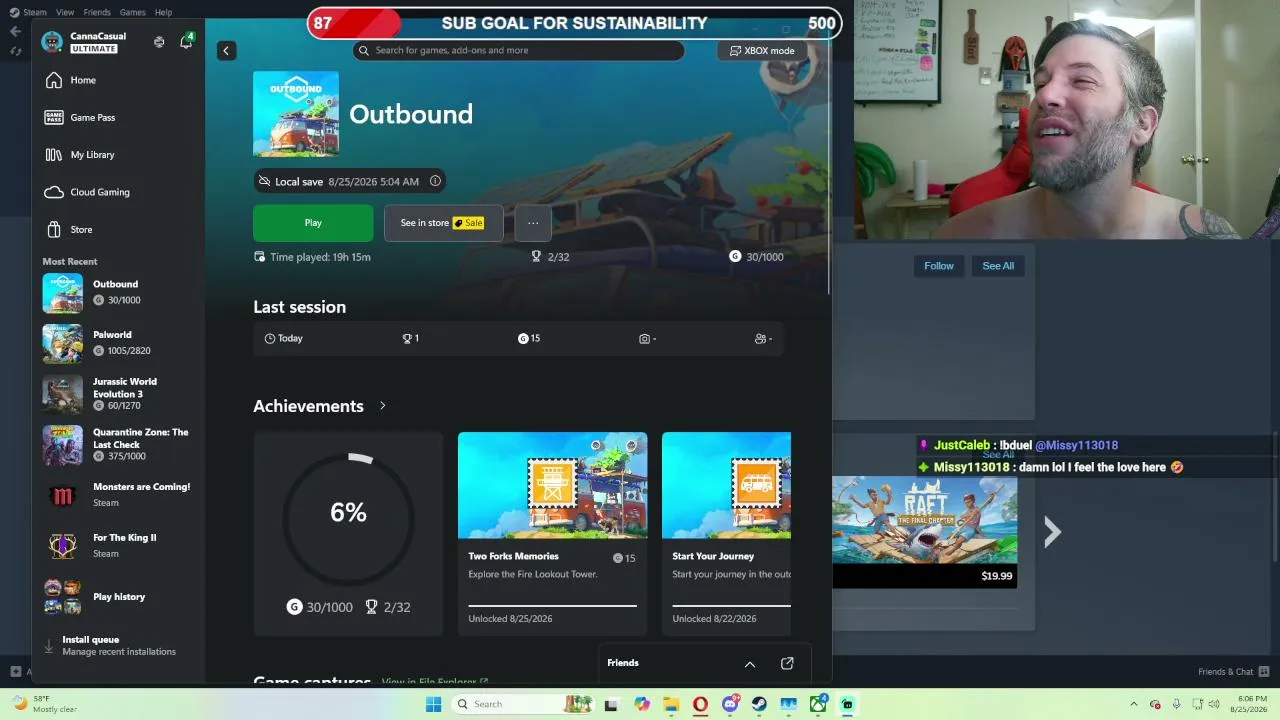Open the Two Forks Memories achievement card
Screen dimensions: 1280x720
pyautogui.click(x=552, y=534)
